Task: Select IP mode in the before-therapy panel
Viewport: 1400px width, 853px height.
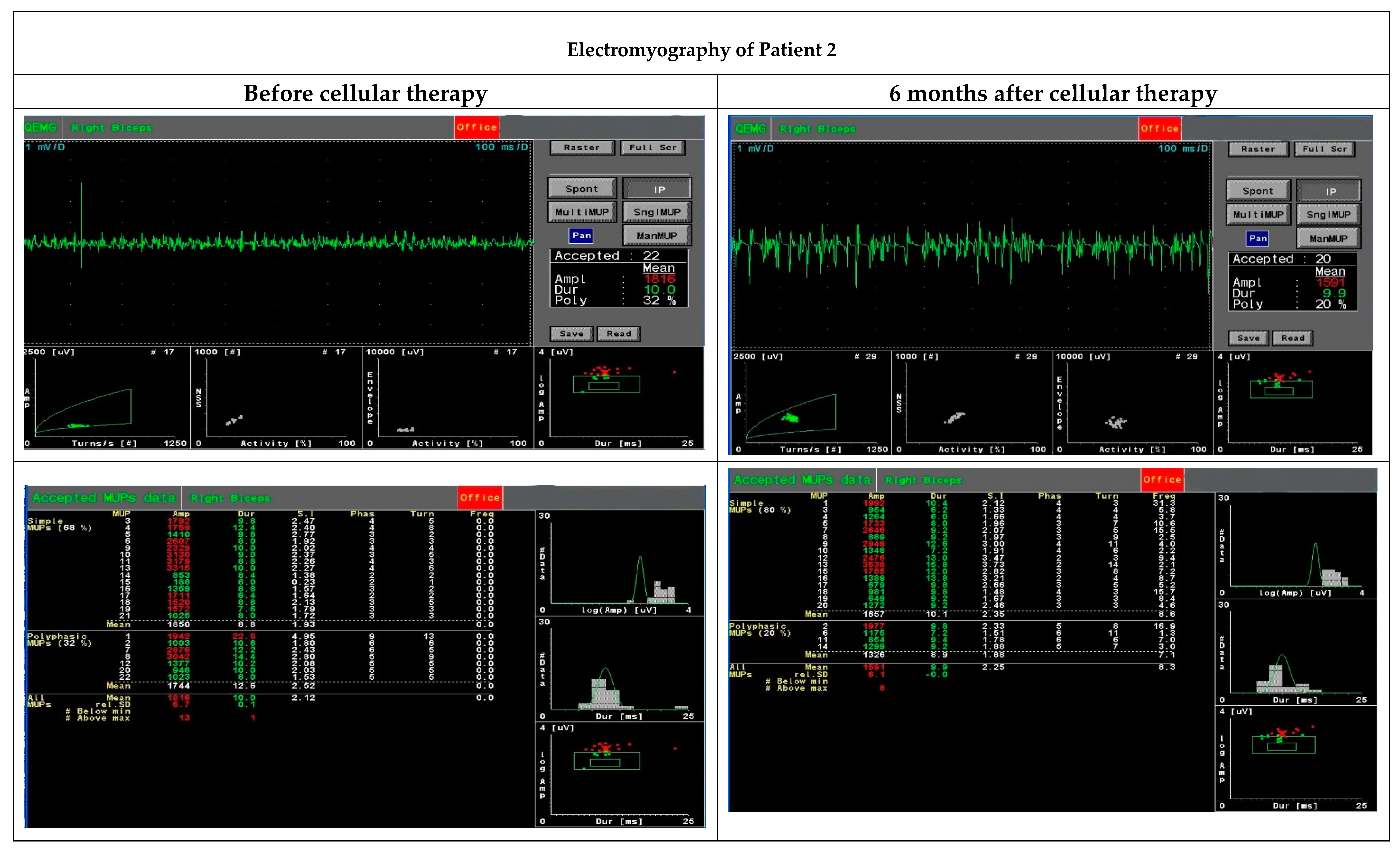Action: [658, 189]
